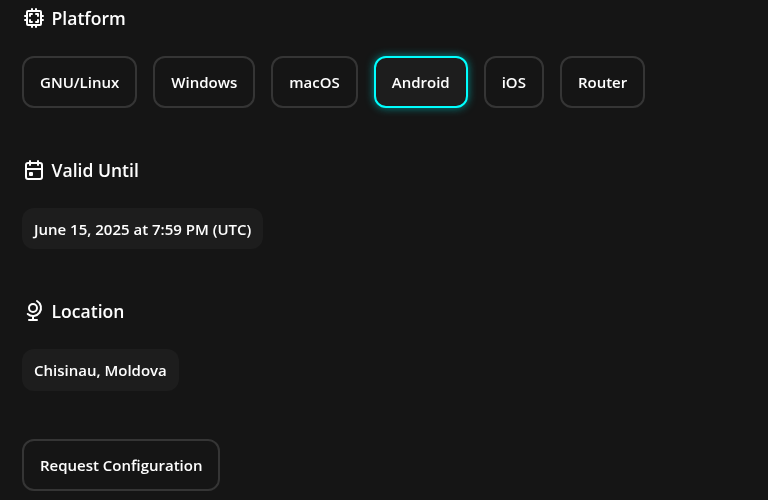Select the Router platform button
The image size is (768, 500).
coord(602,82)
